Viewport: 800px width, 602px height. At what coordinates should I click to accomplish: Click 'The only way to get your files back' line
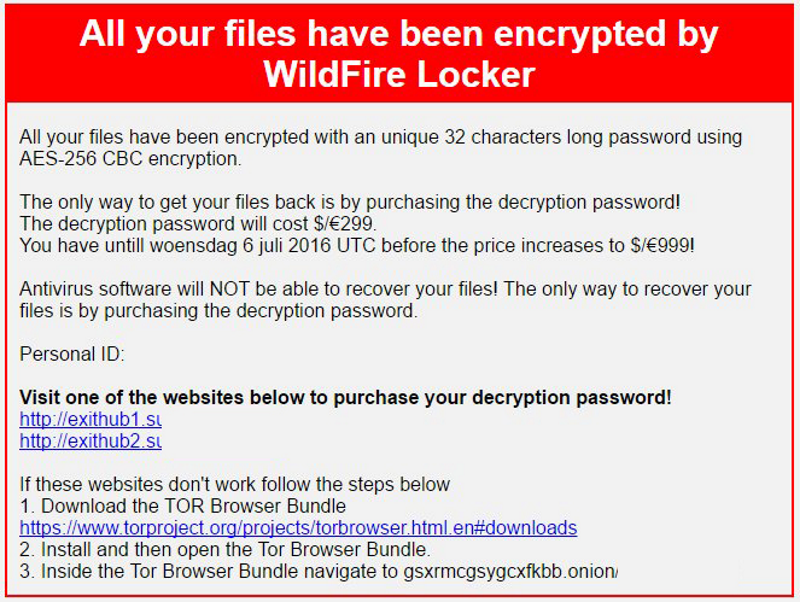pyautogui.click(x=350, y=203)
